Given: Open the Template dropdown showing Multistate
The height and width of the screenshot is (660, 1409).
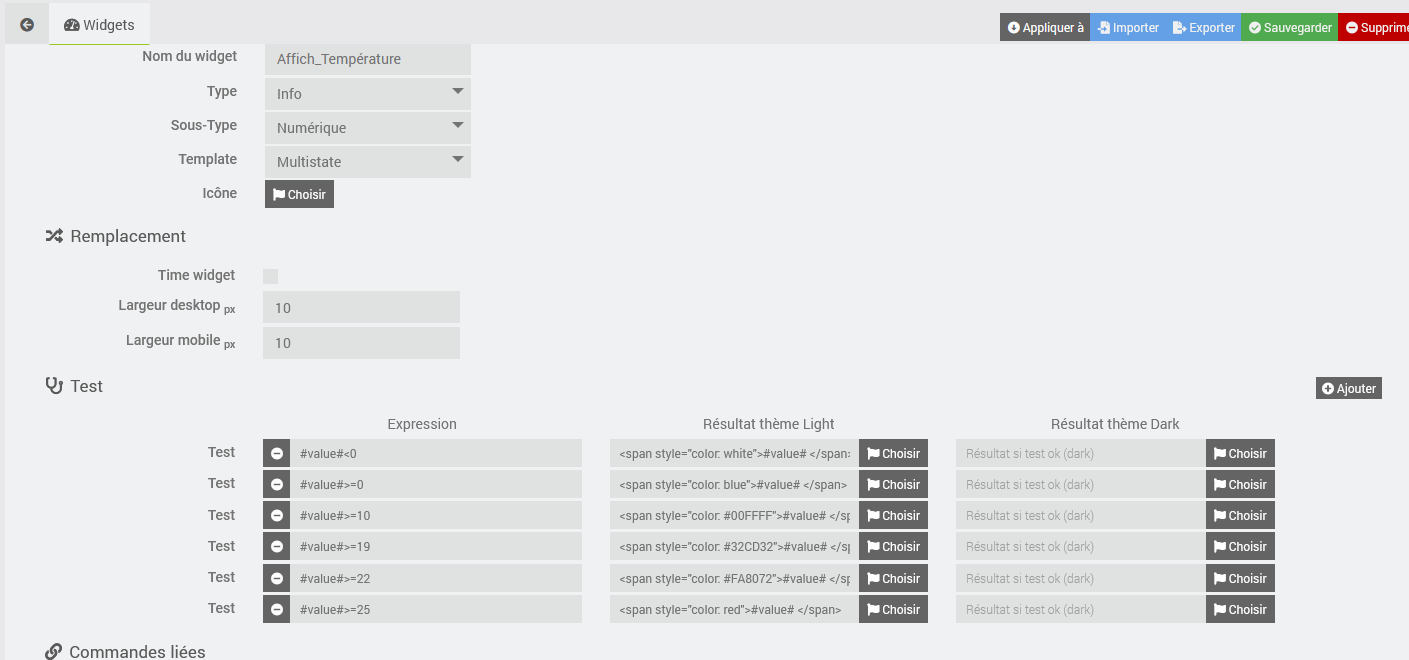Looking at the screenshot, I should click(368, 162).
